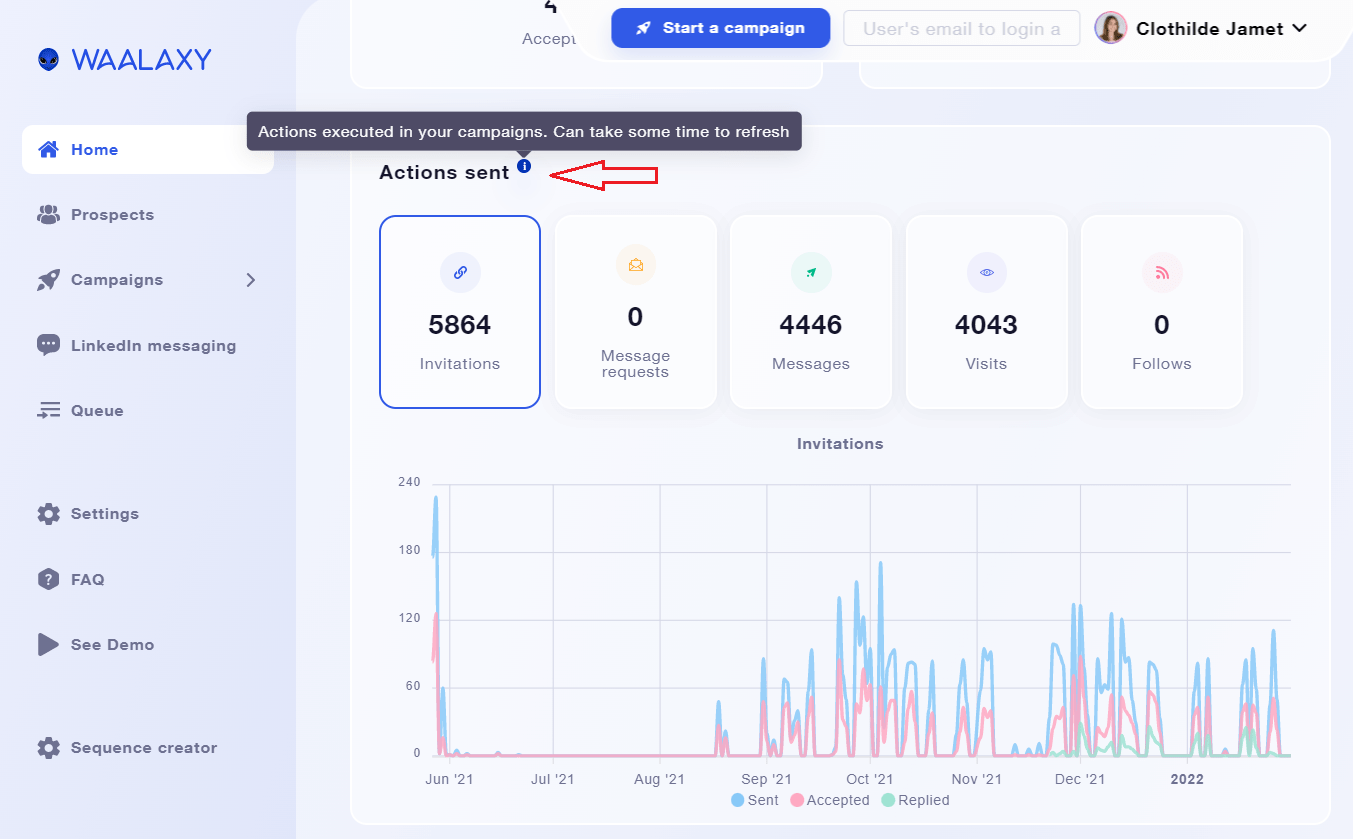Open the FAQ entry
The height and width of the screenshot is (839, 1353).
(x=88, y=580)
